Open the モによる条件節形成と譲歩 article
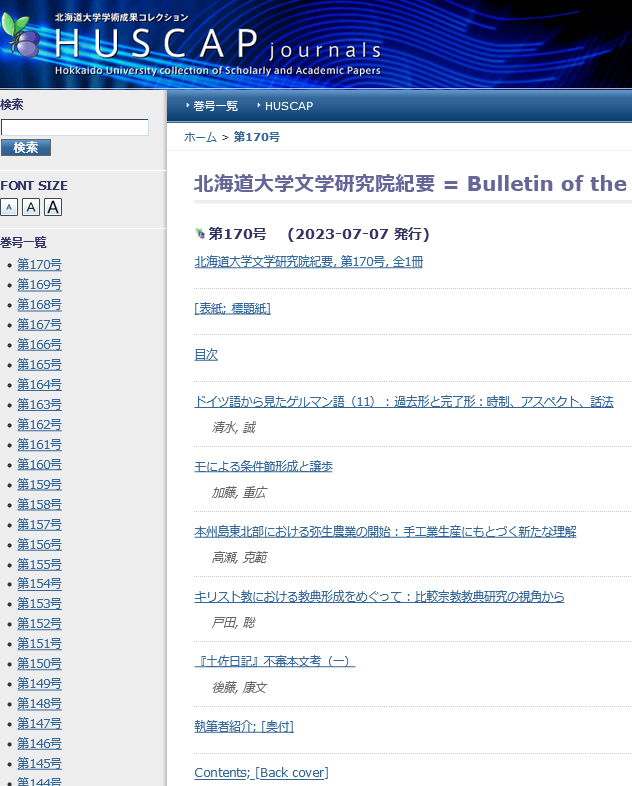 pos(264,466)
